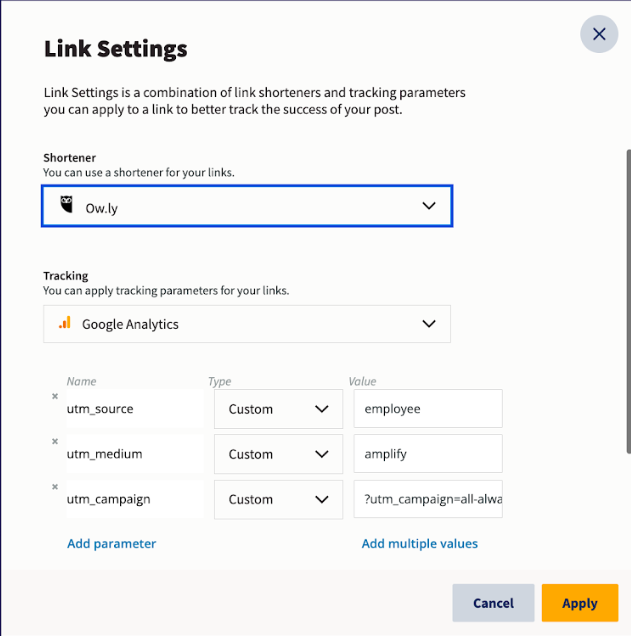Viewport: 631px width, 636px height.
Task: Delete the utm_campaign parameter row
Action: point(55,486)
